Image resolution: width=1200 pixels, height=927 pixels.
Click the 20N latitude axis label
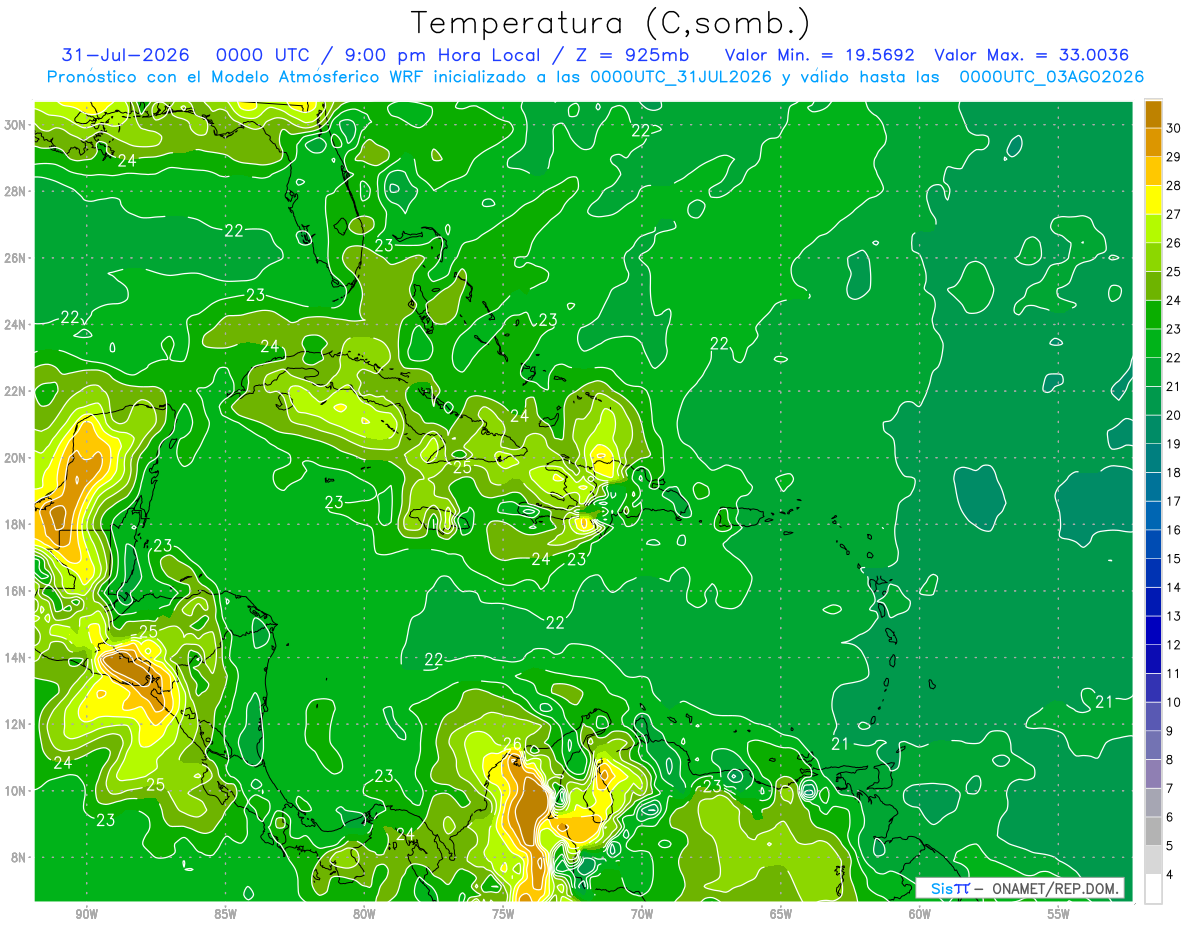pos(17,458)
